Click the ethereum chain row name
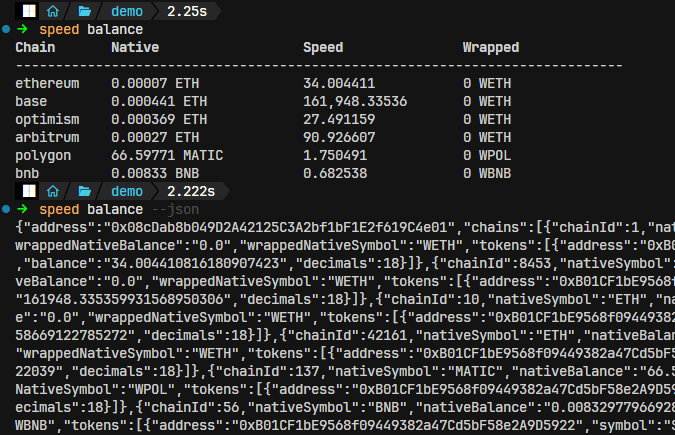Screen dimensions: 675x435 pos(47,83)
